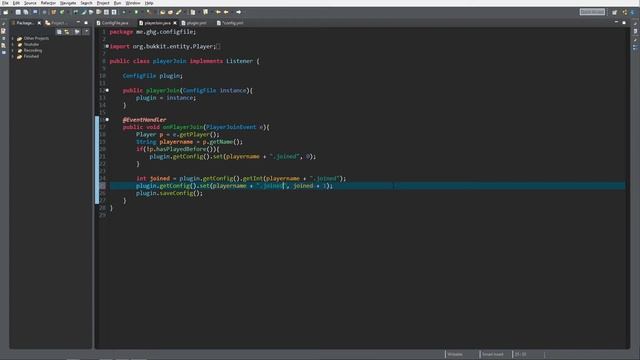Open the Source menu
This screenshot has height=360, width=640.
pyautogui.click(x=30, y=3)
